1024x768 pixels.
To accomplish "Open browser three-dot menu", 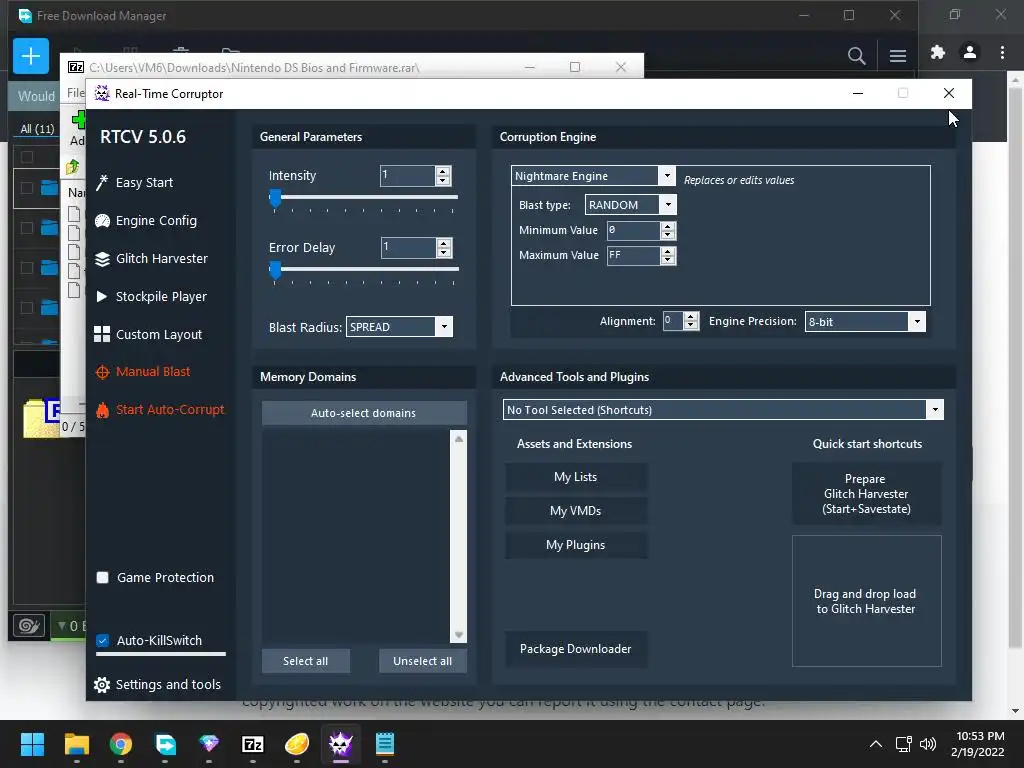I will point(1002,52).
